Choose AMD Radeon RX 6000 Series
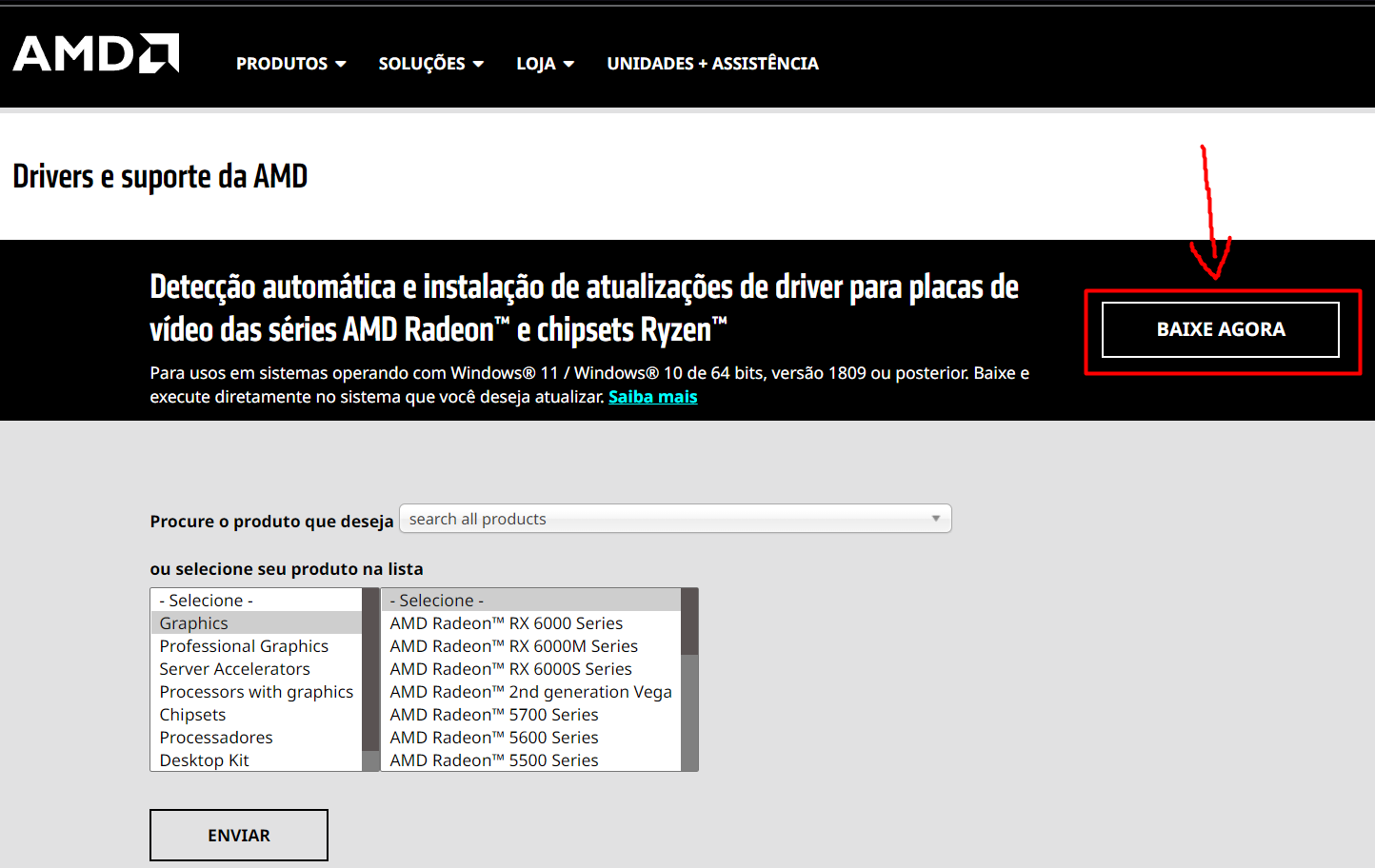The height and width of the screenshot is (868, 1375). (x=531, y=623)
